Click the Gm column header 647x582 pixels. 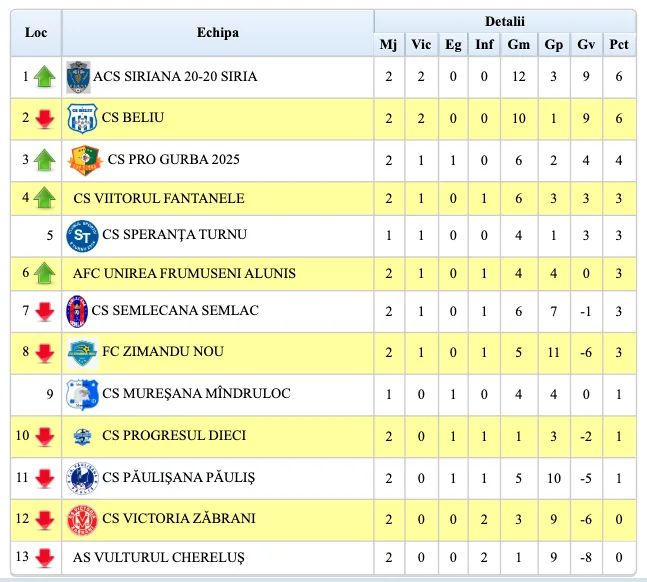(x=518, y=44)
